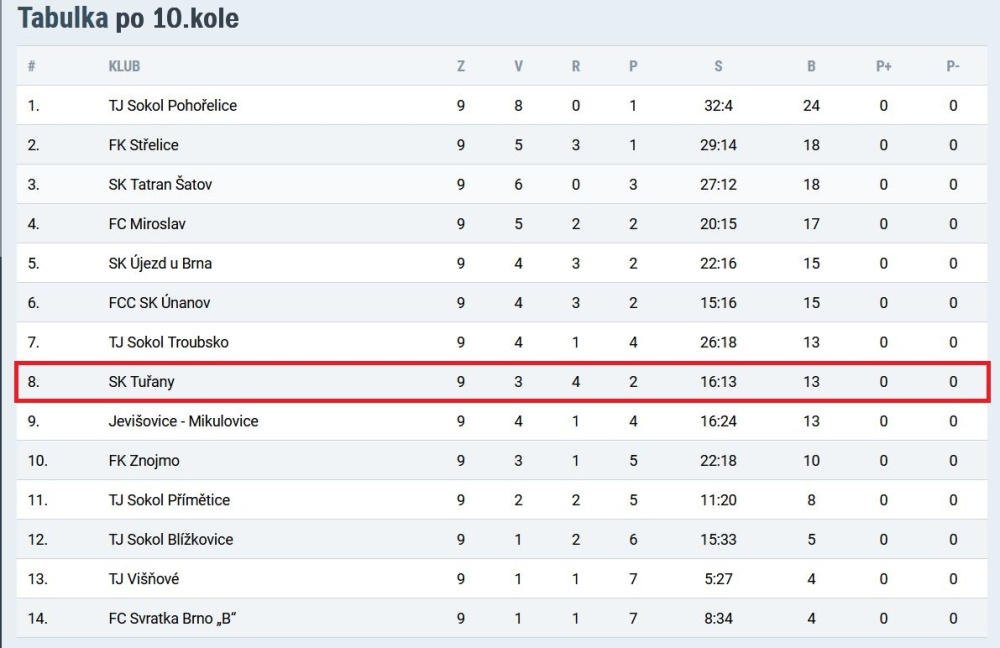Open TJ Sokol Troubsko club page
The width and height of the screenshot is (1000, 648).
pos(168,342)
